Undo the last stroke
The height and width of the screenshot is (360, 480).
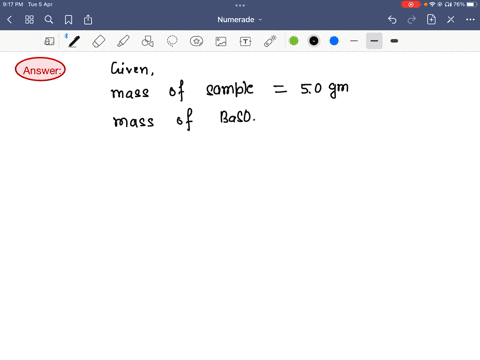(392, 20)
